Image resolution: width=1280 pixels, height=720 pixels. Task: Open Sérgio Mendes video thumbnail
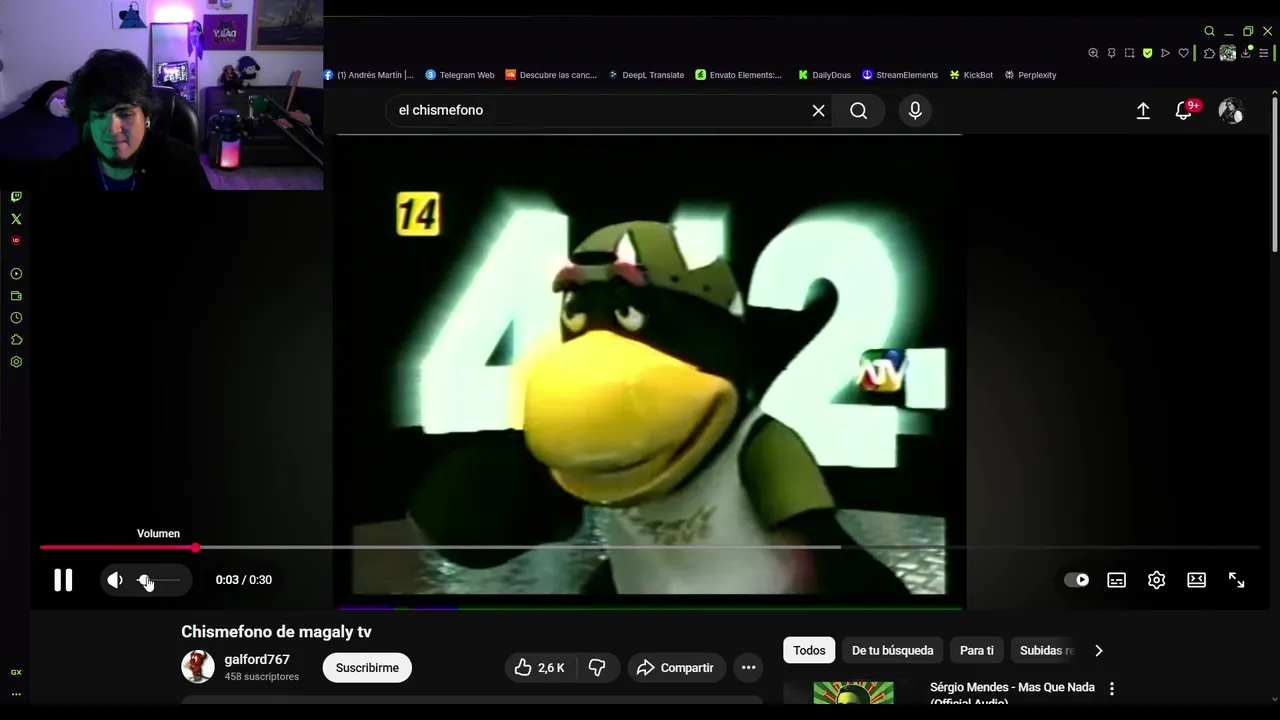coord(853,693)
